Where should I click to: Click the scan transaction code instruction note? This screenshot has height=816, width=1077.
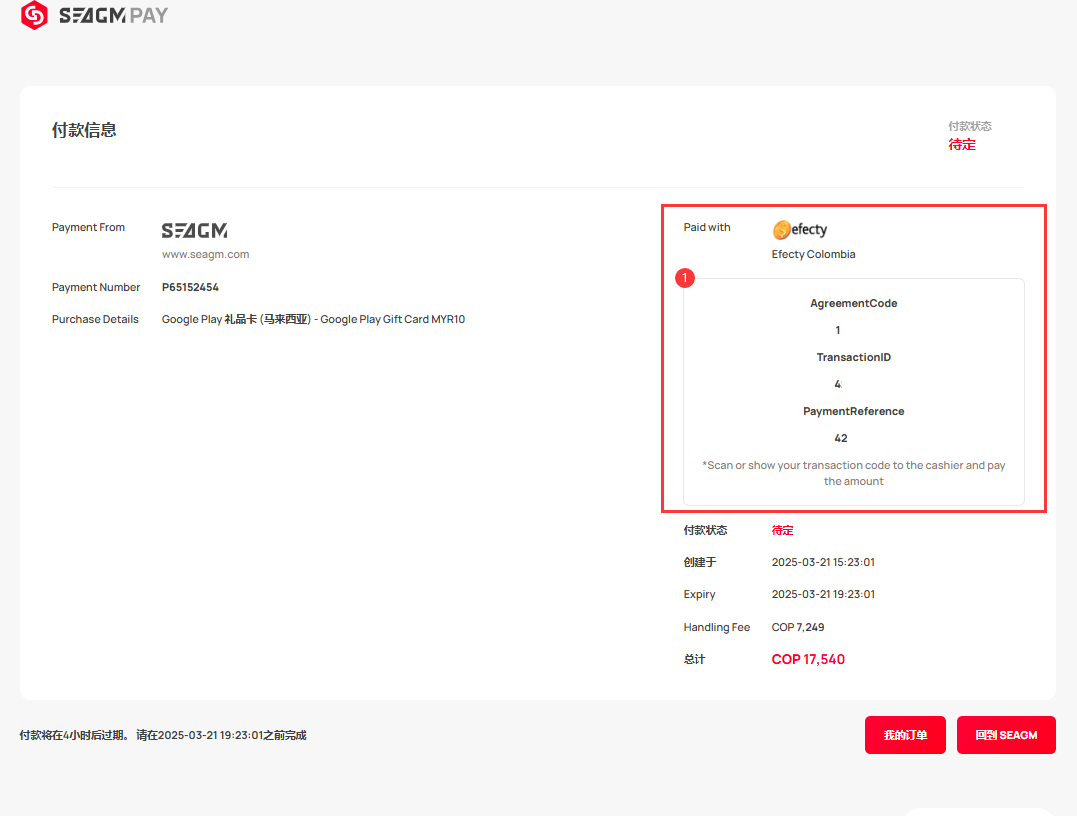(854, 473)
